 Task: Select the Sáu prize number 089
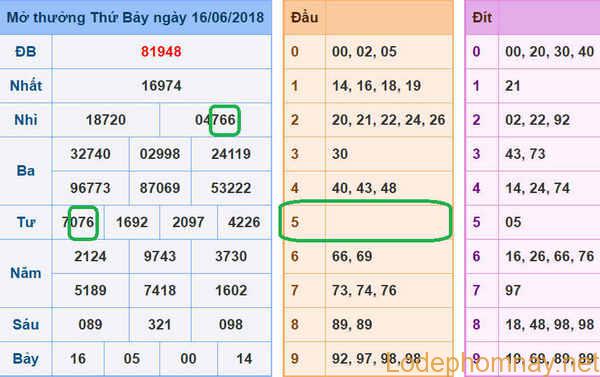pos(91,325)
